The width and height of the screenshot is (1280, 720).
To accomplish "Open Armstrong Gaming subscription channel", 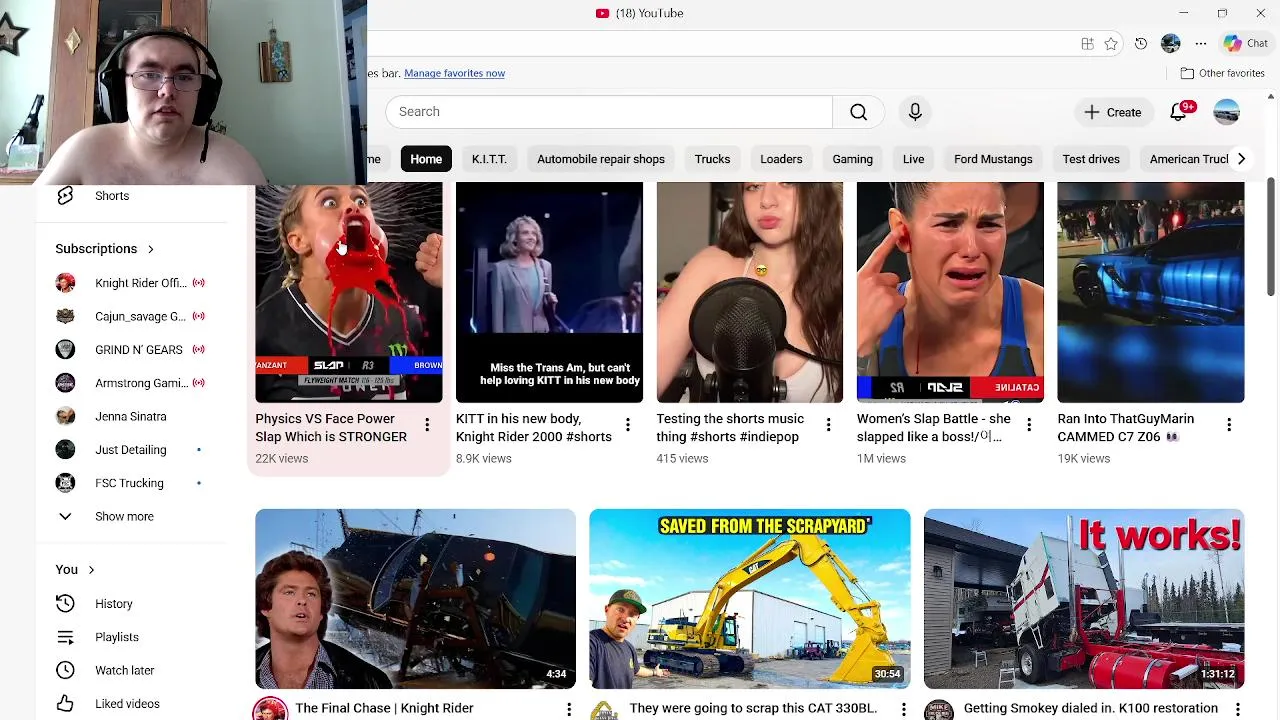I will pos(140,383).
